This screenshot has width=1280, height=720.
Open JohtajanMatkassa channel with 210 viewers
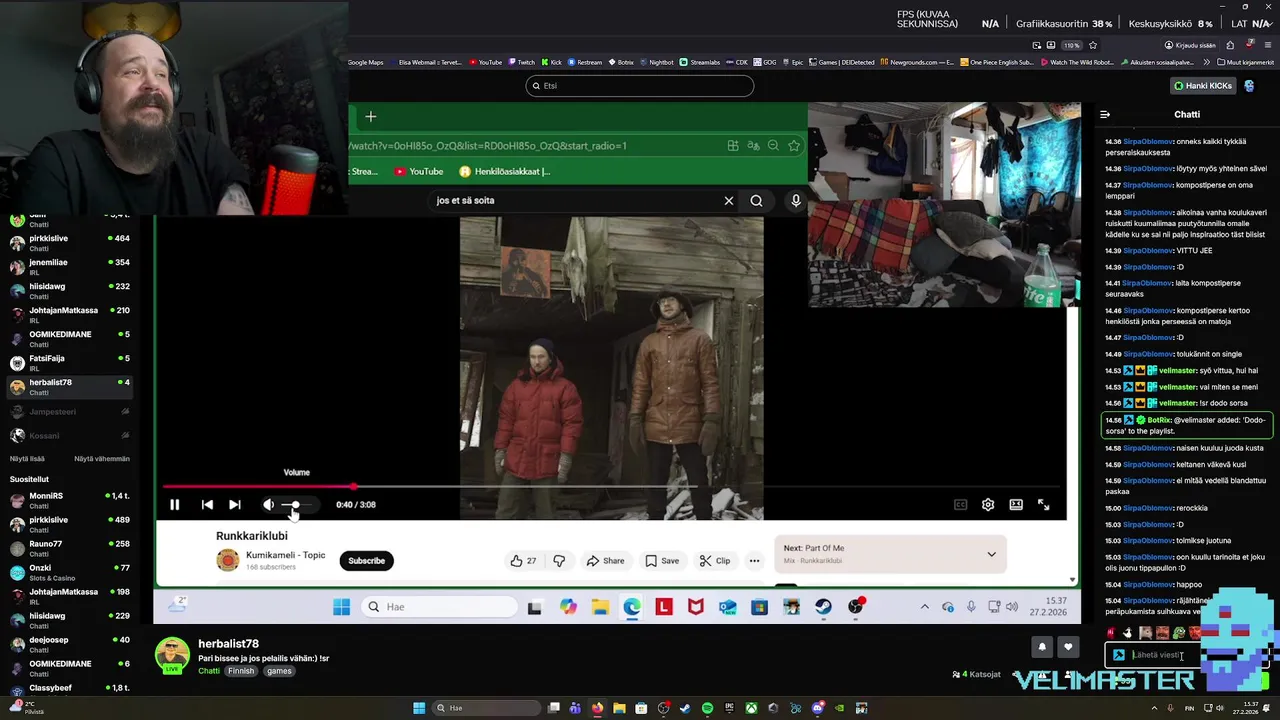pos(70,315)
